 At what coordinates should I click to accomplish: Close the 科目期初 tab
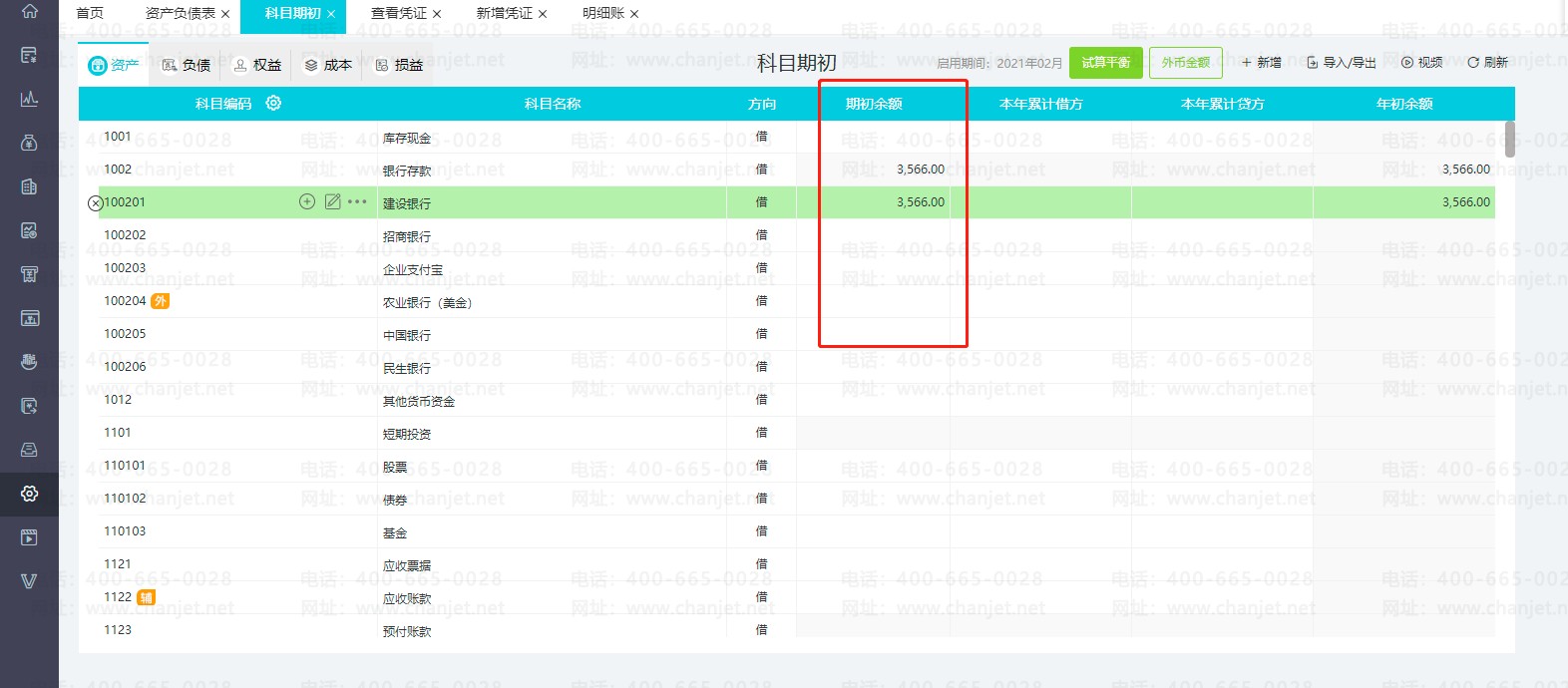331,14
